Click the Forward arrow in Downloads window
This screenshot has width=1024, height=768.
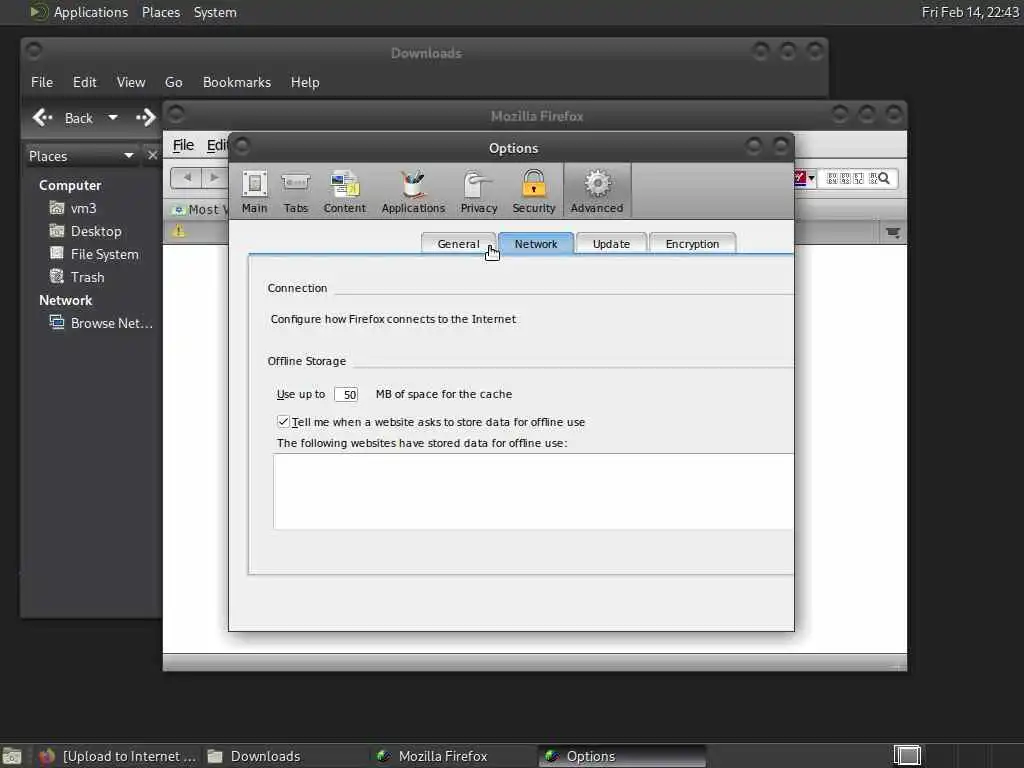[x=146, y=118]
